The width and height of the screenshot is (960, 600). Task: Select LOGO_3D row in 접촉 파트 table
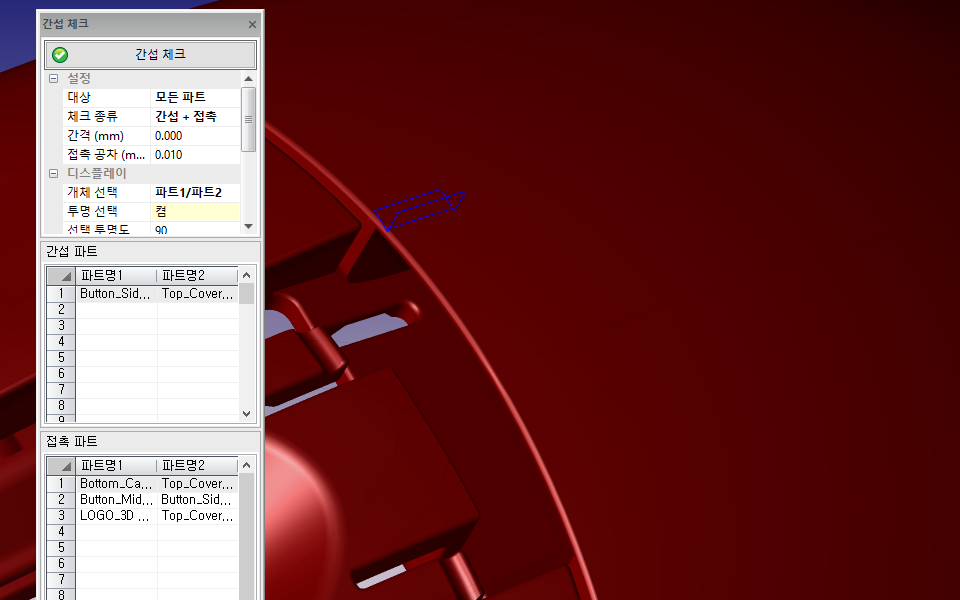[116, 516]
